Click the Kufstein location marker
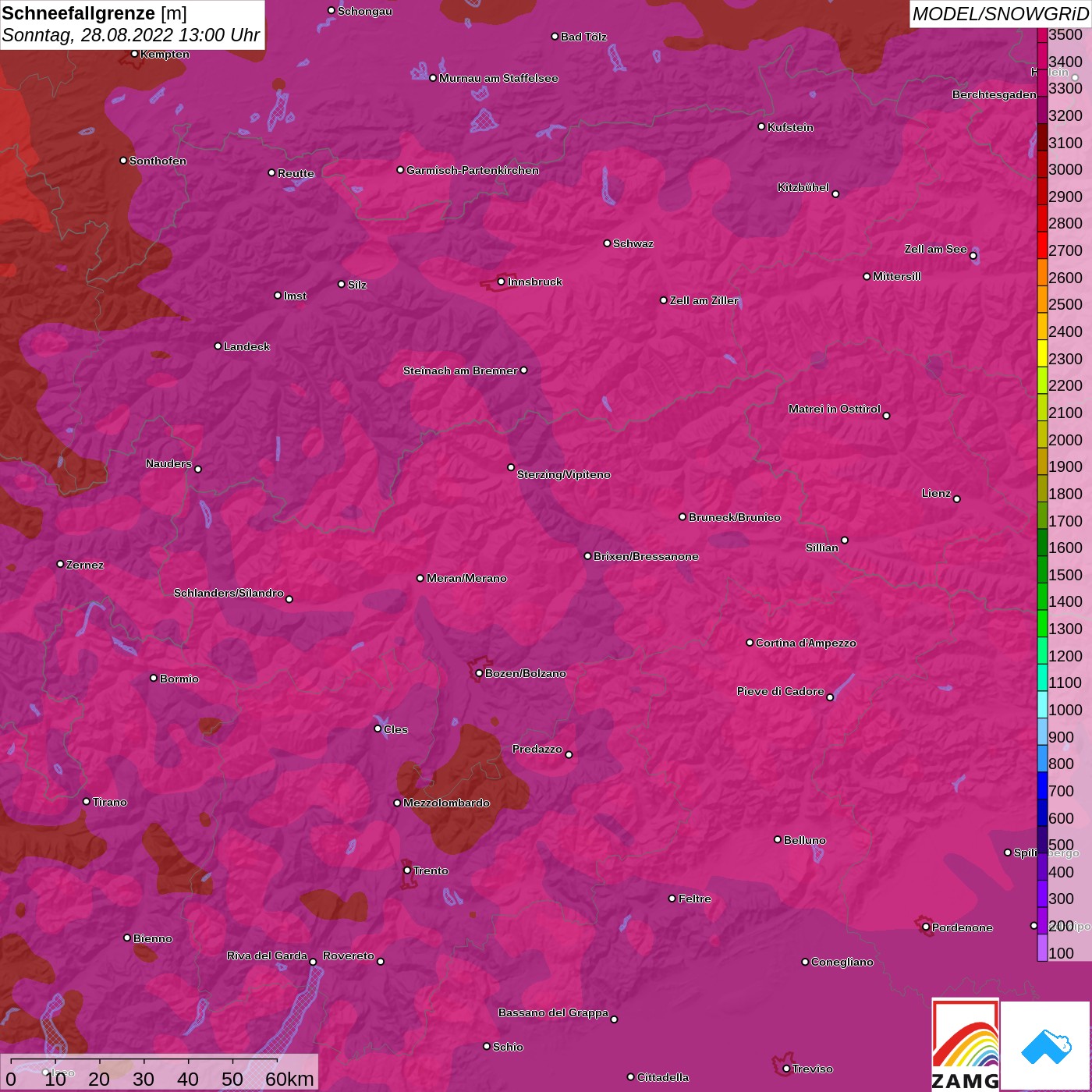 761,126
